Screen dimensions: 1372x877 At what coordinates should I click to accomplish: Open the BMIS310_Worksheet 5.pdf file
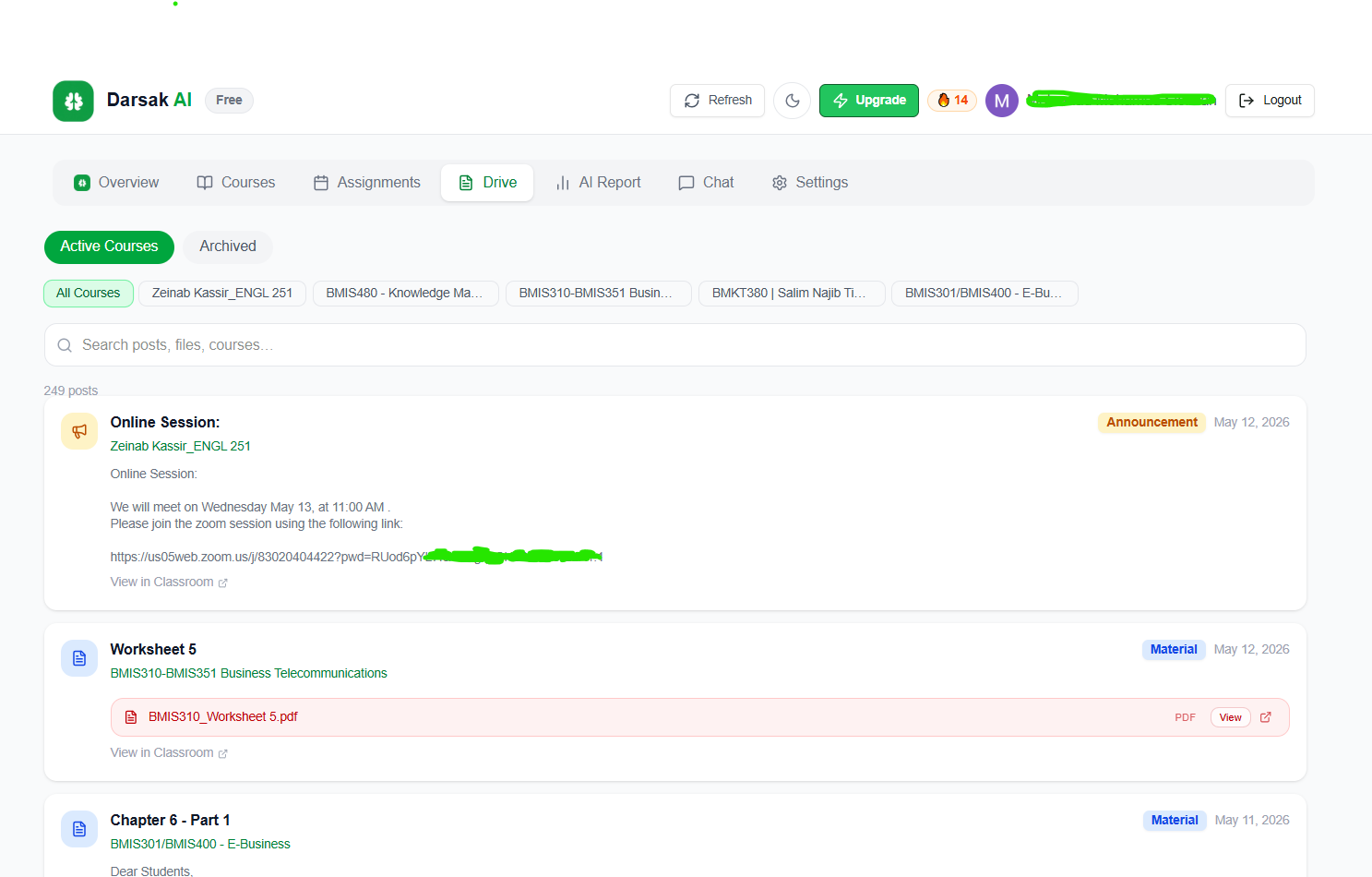pyautogui.click(x=699, y=717)
